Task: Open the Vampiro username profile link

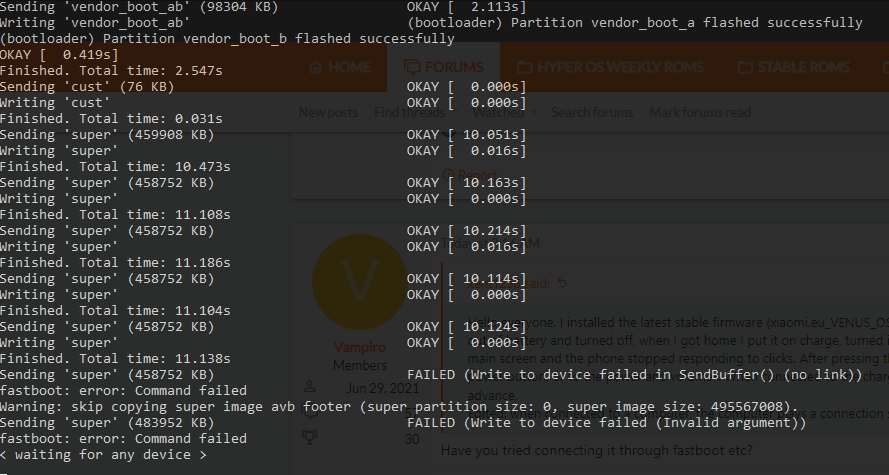Action: pyautogui.click(x=359, y=348)
